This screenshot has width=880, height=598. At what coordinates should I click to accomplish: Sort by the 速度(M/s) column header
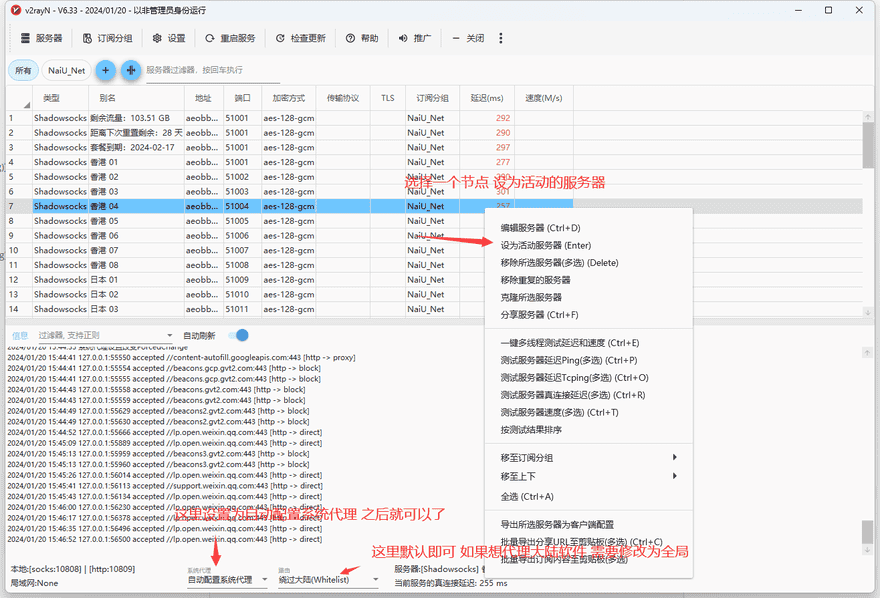[544, 98]
